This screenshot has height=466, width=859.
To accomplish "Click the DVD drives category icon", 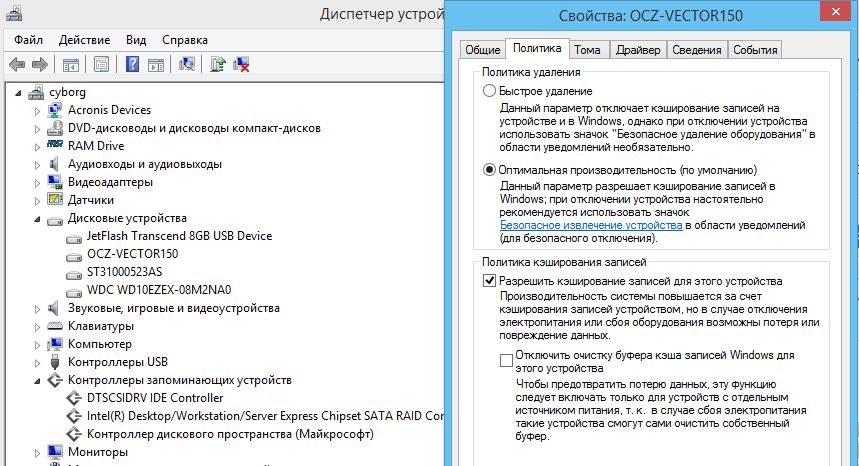I will point(54,128).
